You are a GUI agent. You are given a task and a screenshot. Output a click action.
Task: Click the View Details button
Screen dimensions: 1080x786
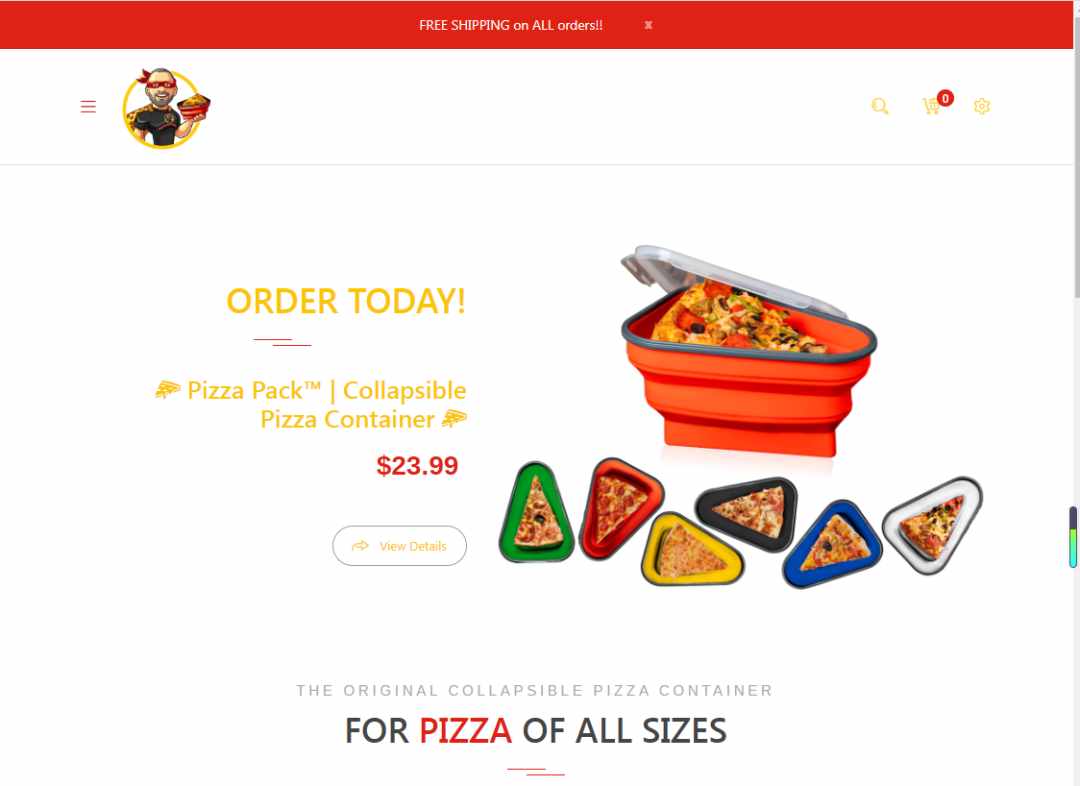click(x=399, y=546)
